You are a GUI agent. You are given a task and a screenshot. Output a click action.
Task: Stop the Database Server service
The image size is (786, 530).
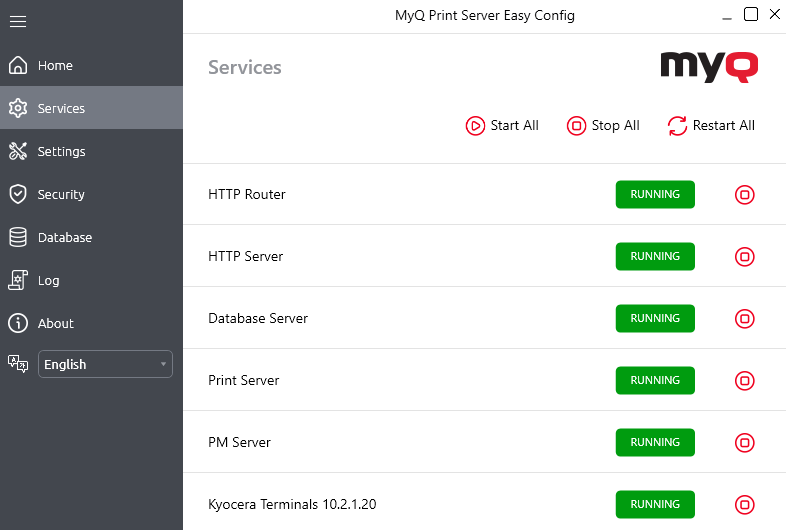(744, 319)
